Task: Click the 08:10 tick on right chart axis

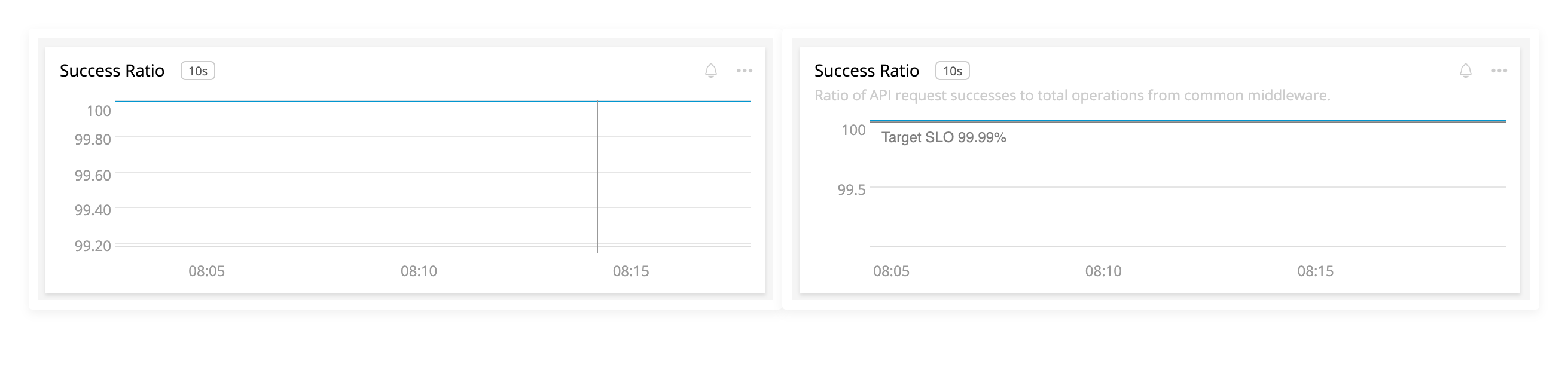Action: (1103, 271)
